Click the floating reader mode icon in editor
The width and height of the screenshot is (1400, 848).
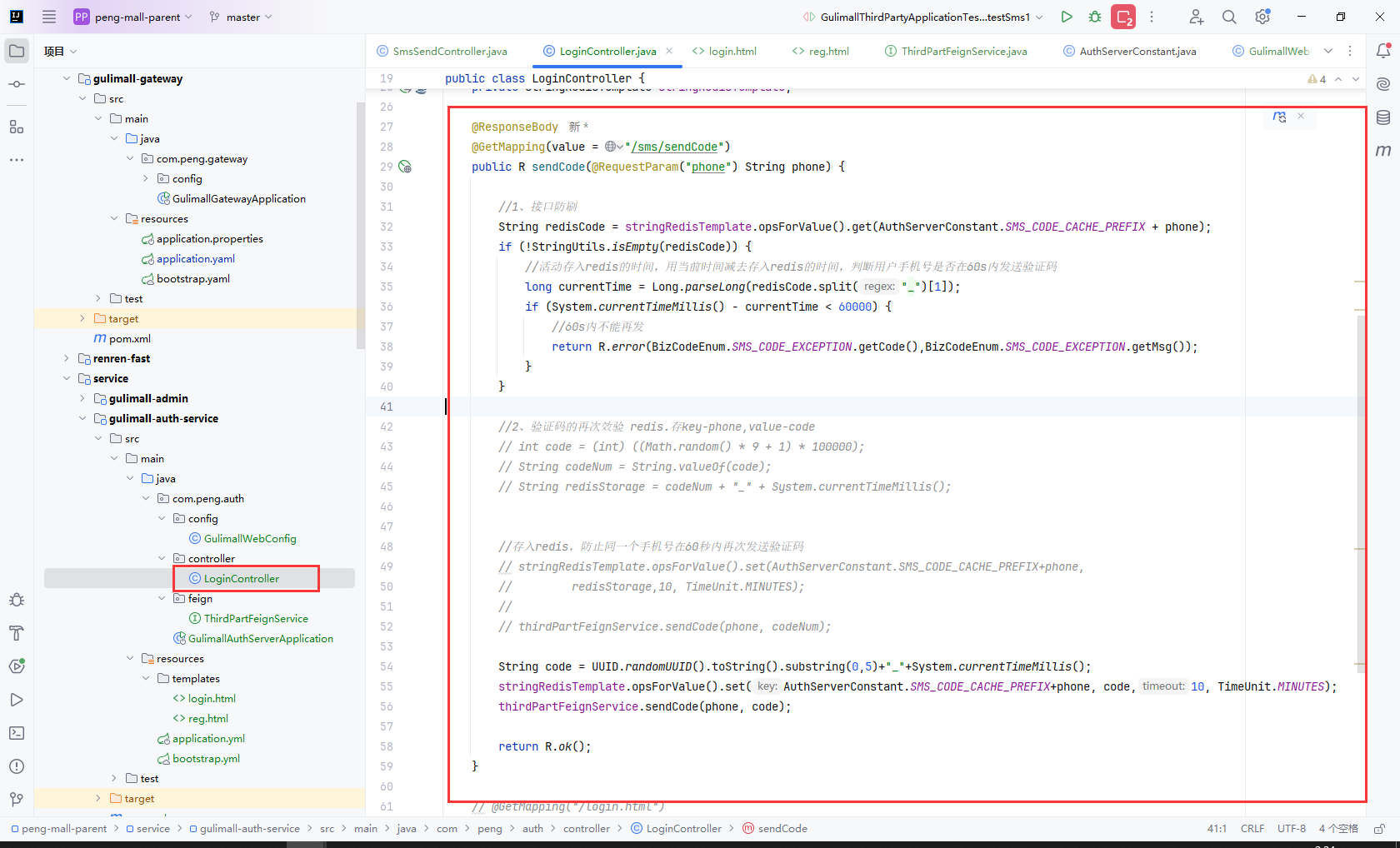(x=1279, y=117)
